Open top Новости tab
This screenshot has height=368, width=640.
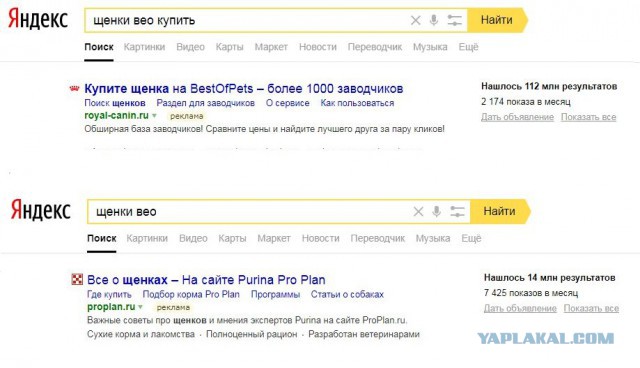coord(318,47)
